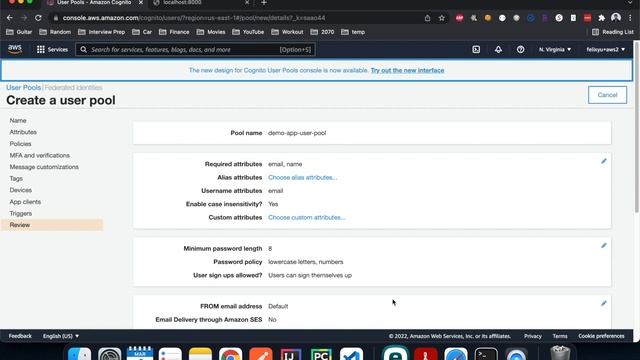Click the share icon in the address bar

point(427,18)
